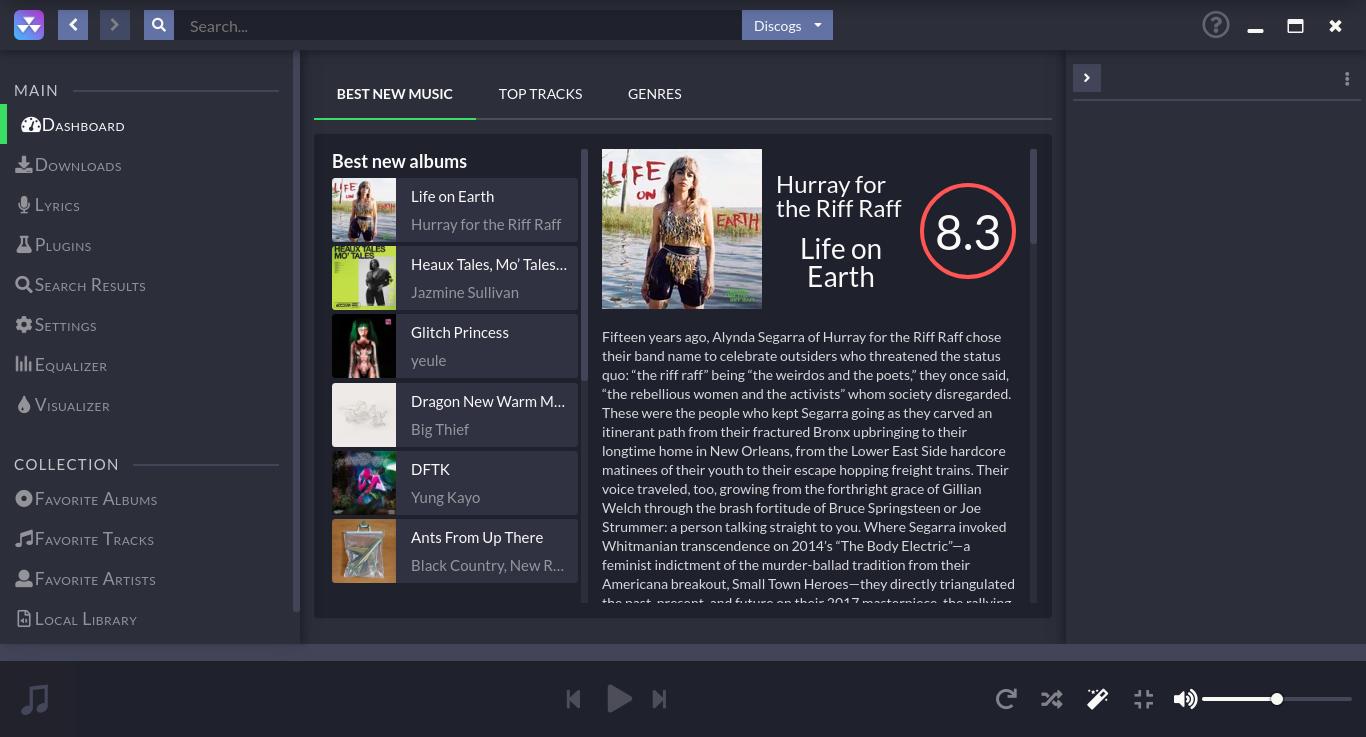
Task: Click the Plugins flask icon
Action: coord(24,245)
